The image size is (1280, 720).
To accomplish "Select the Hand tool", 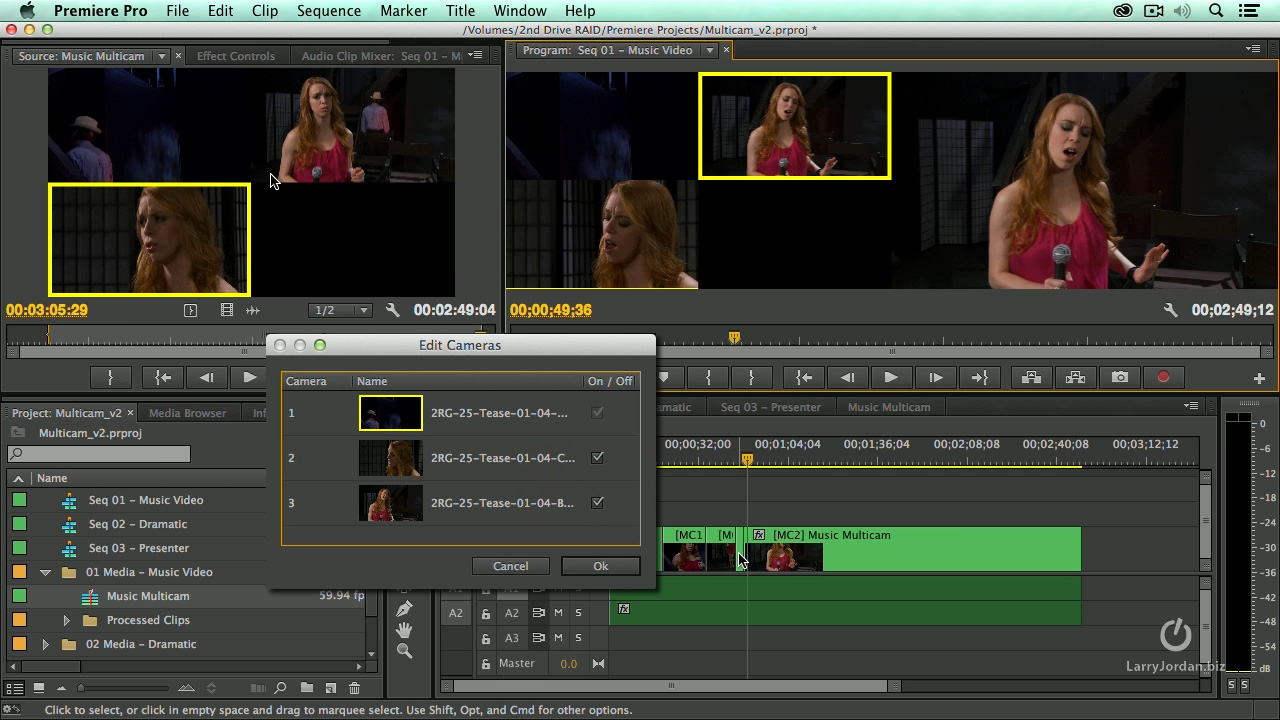I will pos(404,630).
